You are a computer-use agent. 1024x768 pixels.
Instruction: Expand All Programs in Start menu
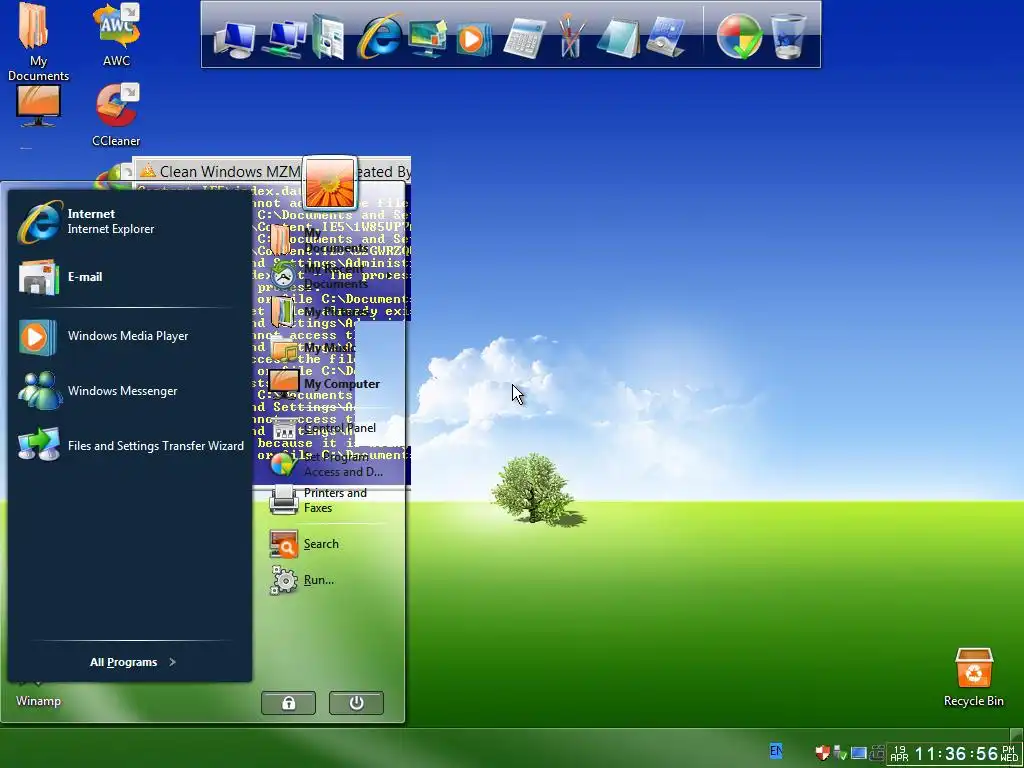[x=133, y=662]
